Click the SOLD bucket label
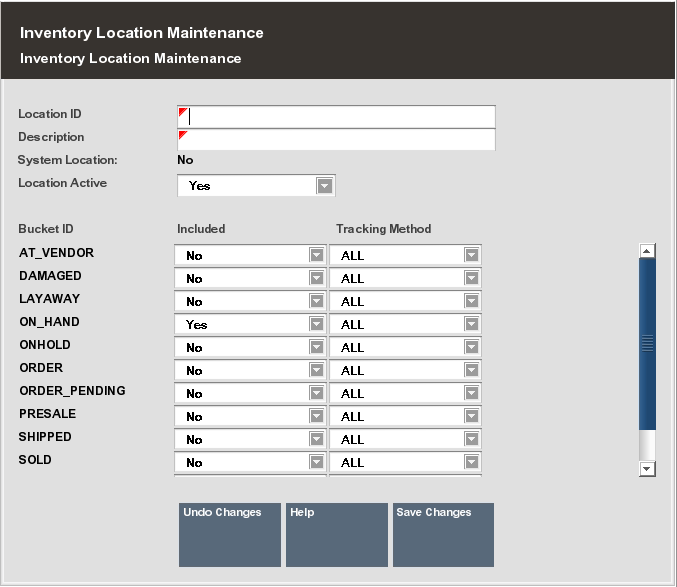 click(35, 460)
